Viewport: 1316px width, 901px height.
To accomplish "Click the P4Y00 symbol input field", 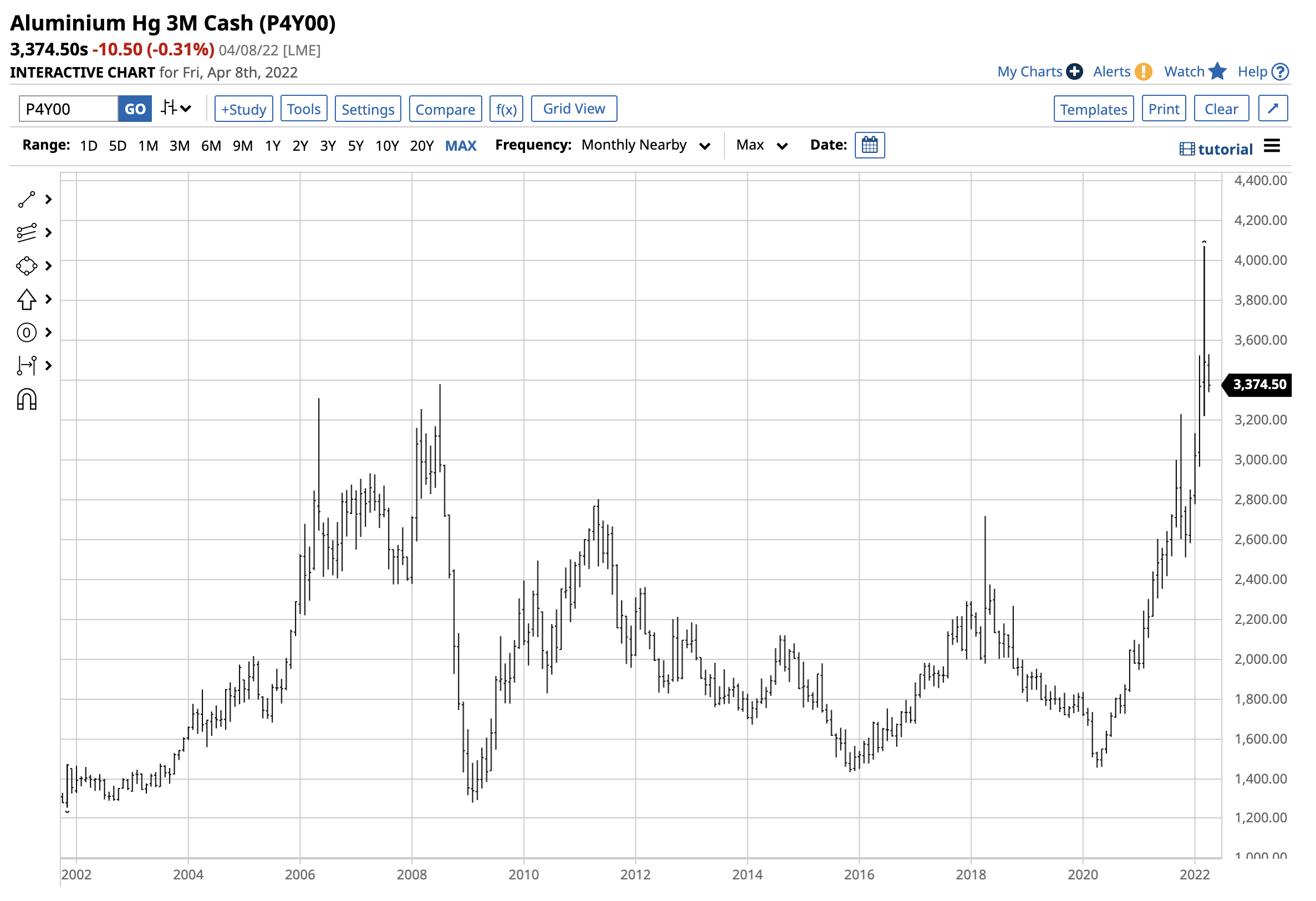I will (69, 109).
